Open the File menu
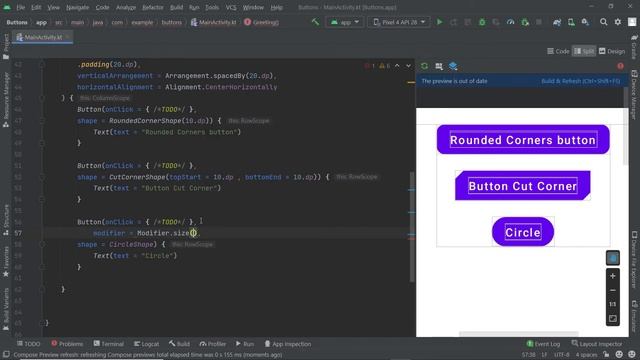Image resolution: width=640 pixels, height=360 pixels. 21,7
